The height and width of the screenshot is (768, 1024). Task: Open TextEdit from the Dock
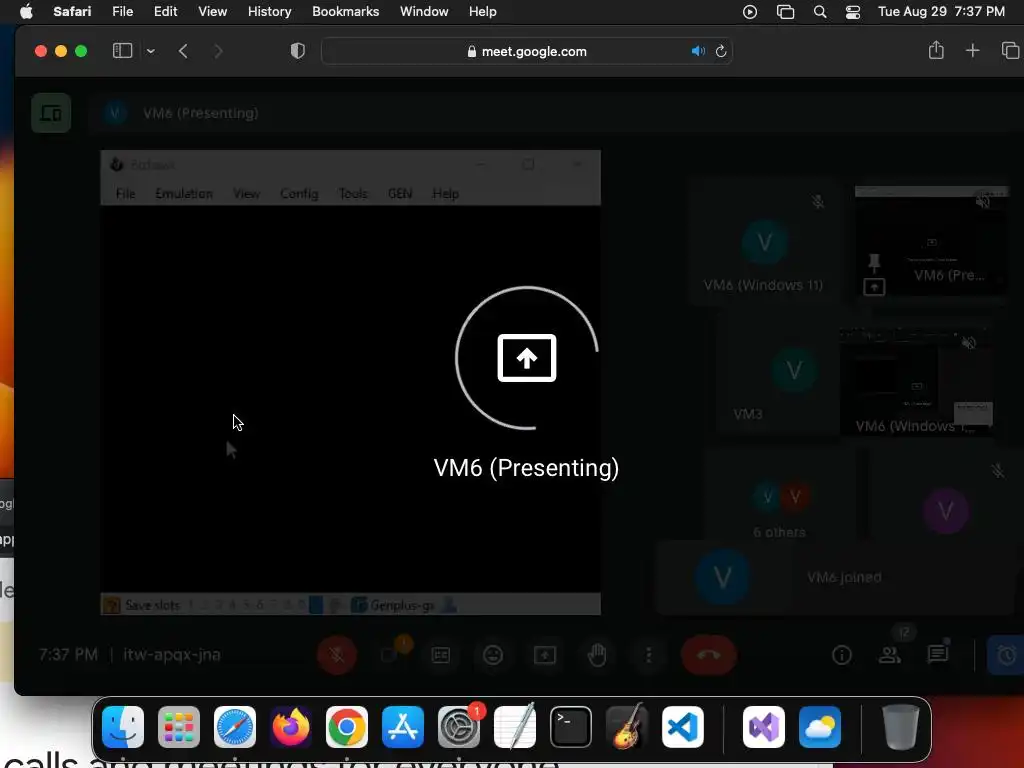515,727
